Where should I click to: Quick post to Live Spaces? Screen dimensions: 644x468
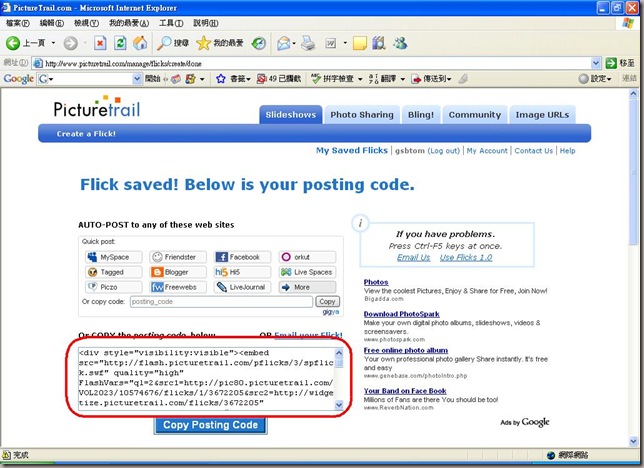click(307, 272)
